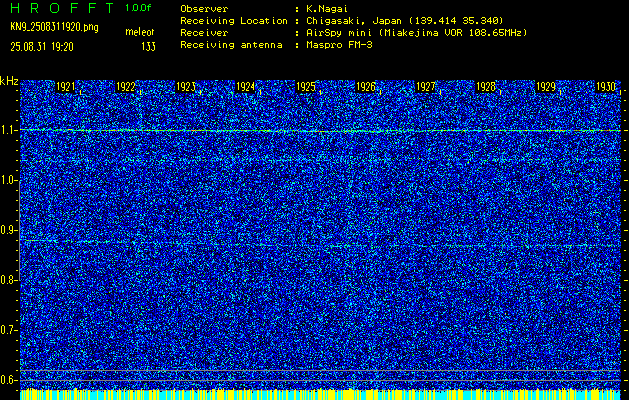Click the date stamp 25.08.31 19:20
Image resolution: width=629 pixels, height=400 pixels.
click(x=42, y=47)
